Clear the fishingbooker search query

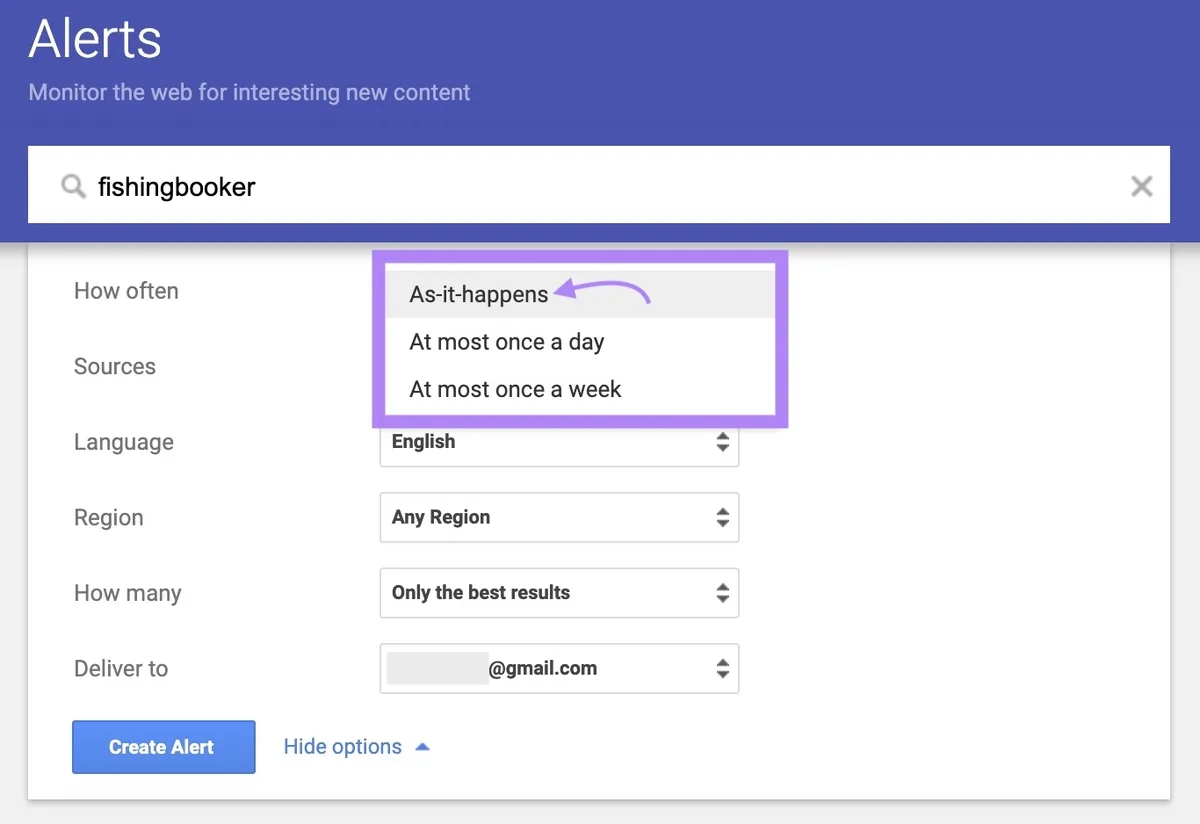pyautogui.click(x=1141, y=186)
